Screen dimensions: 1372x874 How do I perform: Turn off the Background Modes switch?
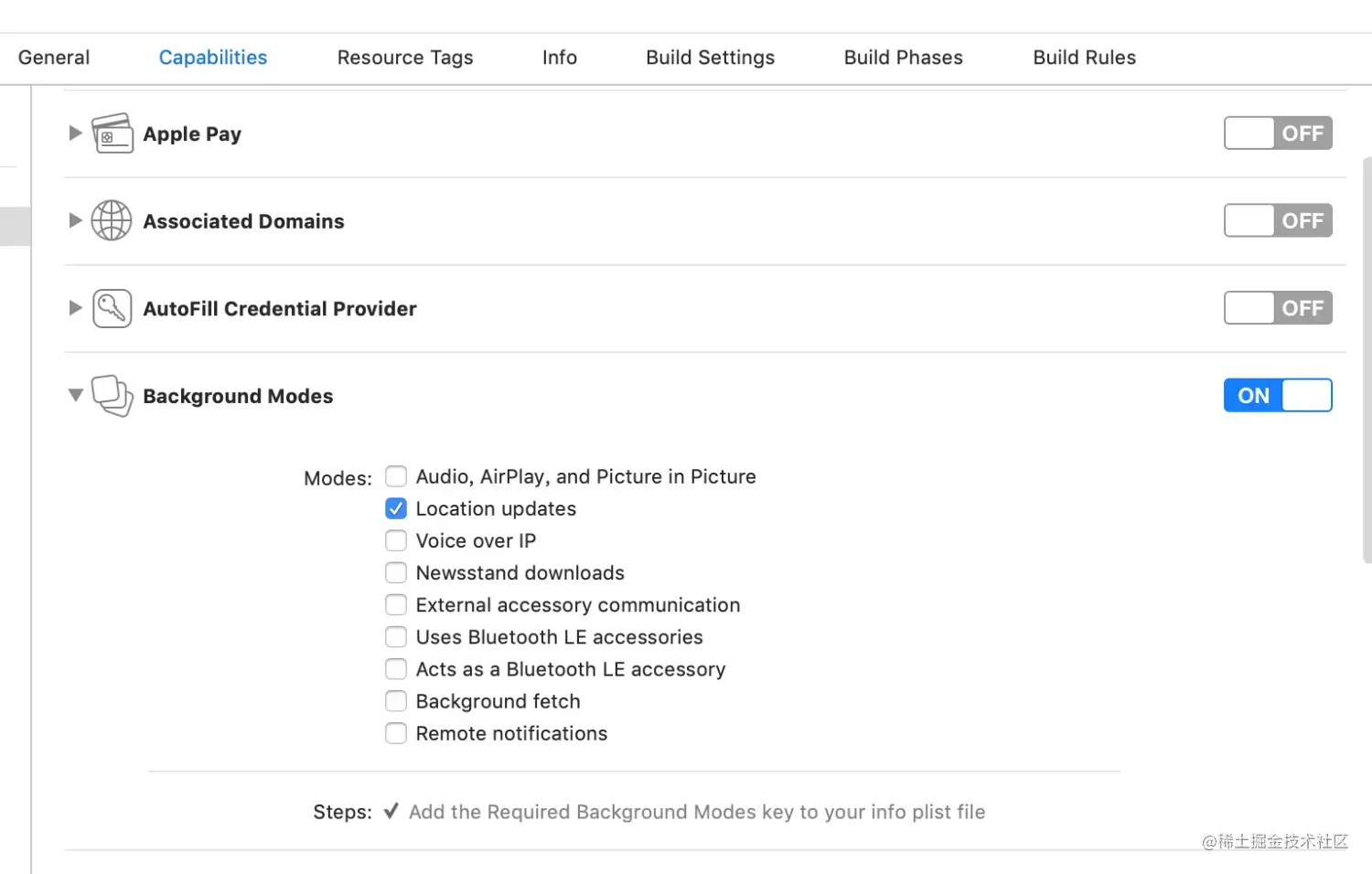tap(1277, 396)
